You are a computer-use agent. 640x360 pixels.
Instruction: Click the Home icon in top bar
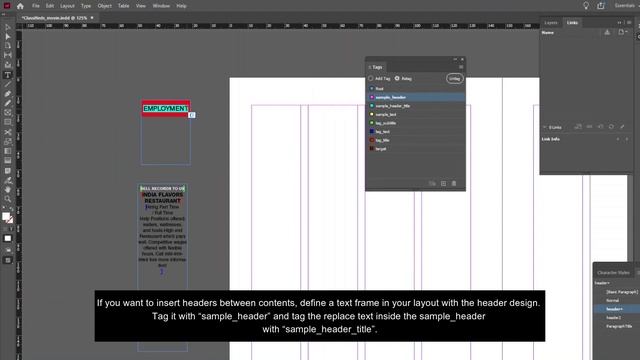tap(20, 6)
